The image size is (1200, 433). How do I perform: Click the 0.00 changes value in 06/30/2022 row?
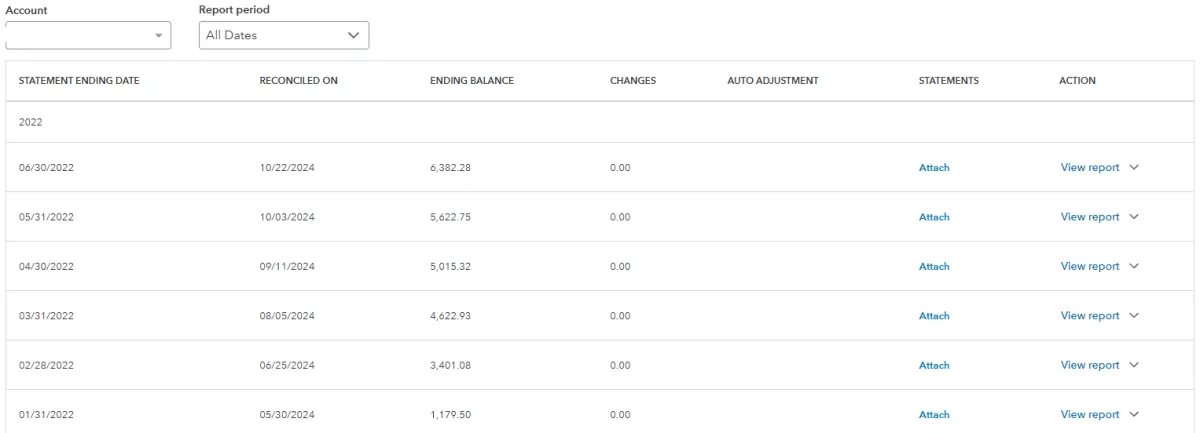coord(620,168)
